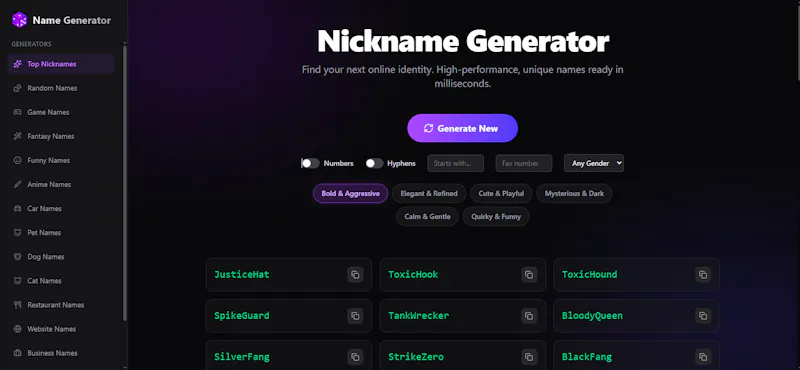The image size is (800, 370).
Task: Click the ToxicHound nickname text
Action: [590, 275]
